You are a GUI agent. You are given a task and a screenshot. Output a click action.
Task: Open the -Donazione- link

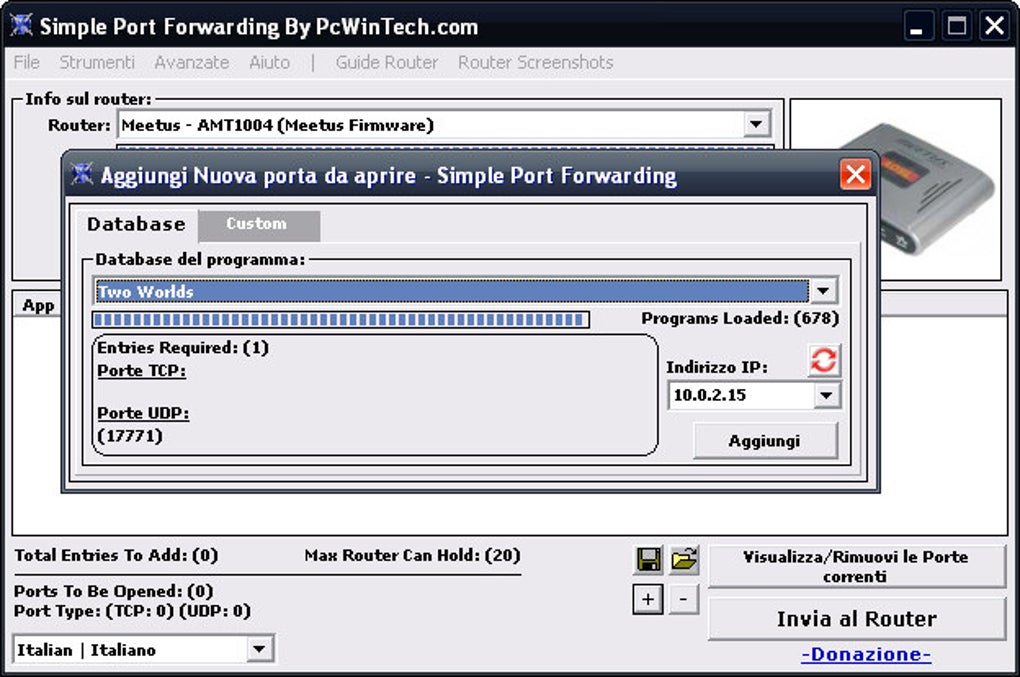866,654
